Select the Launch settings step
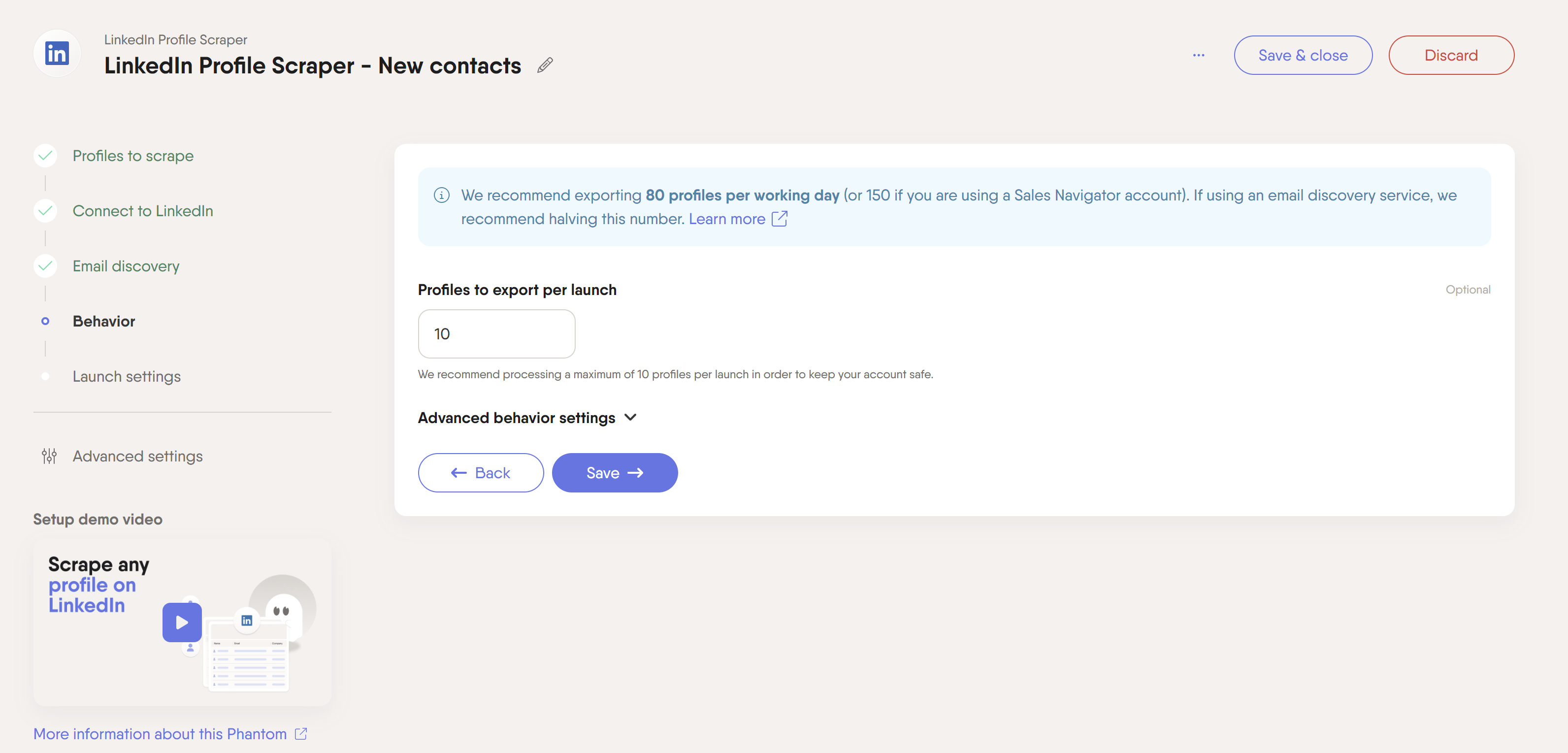This screenshot has width=1568, height=753. [x=127, y=376]
